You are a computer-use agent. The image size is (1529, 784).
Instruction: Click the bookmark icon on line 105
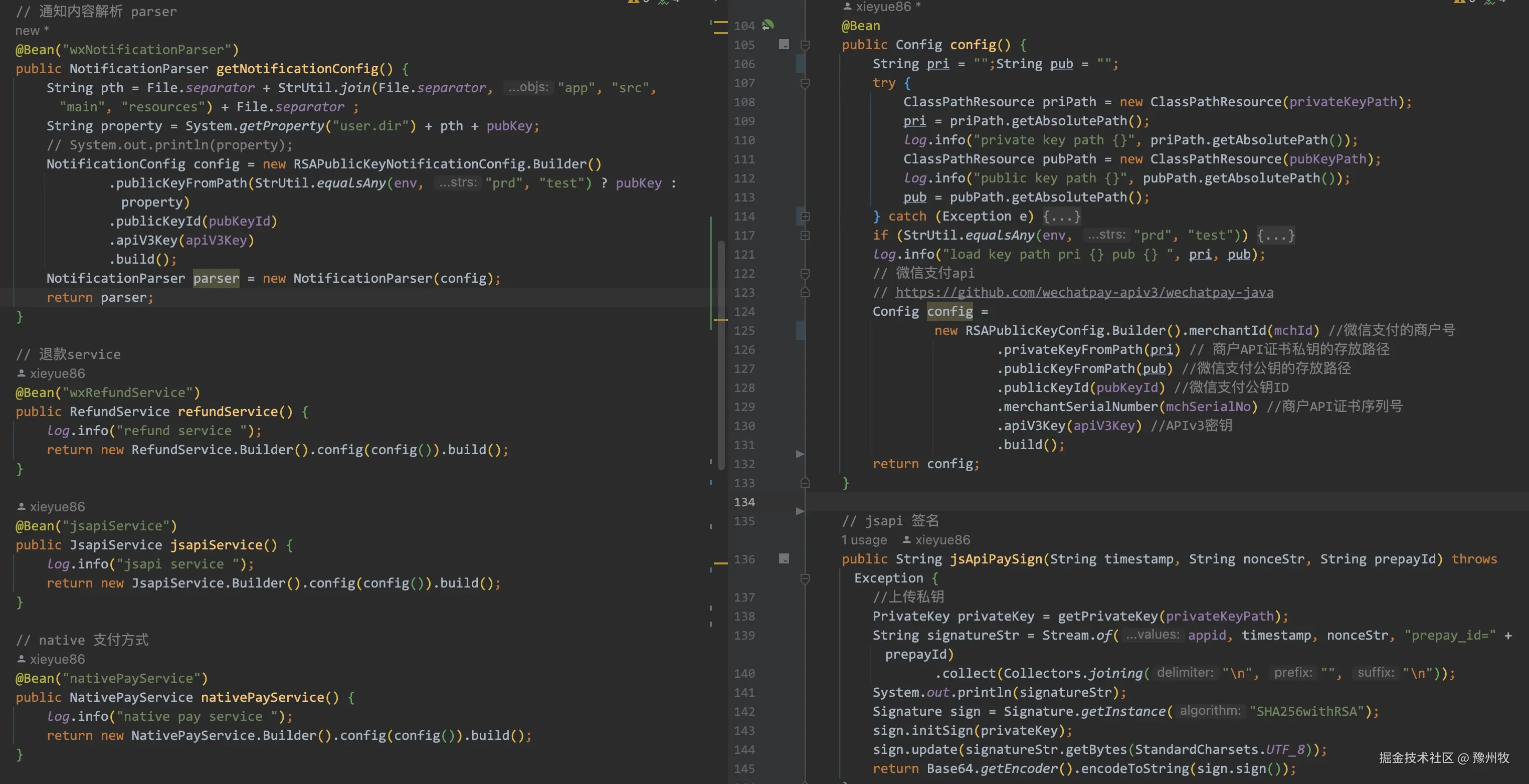pos(784,45)
